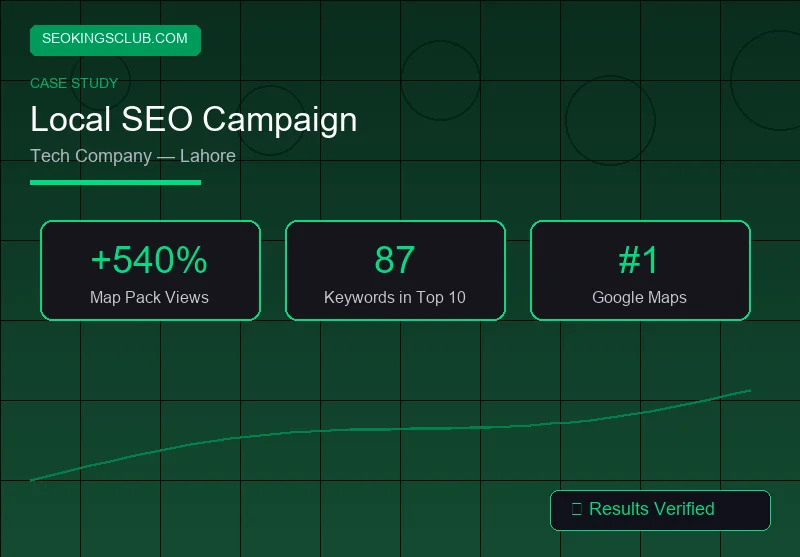The height and width of the screenshot is (557, 800).
Task: Open the Map Pack Views stat card
Action: point(151,270)
